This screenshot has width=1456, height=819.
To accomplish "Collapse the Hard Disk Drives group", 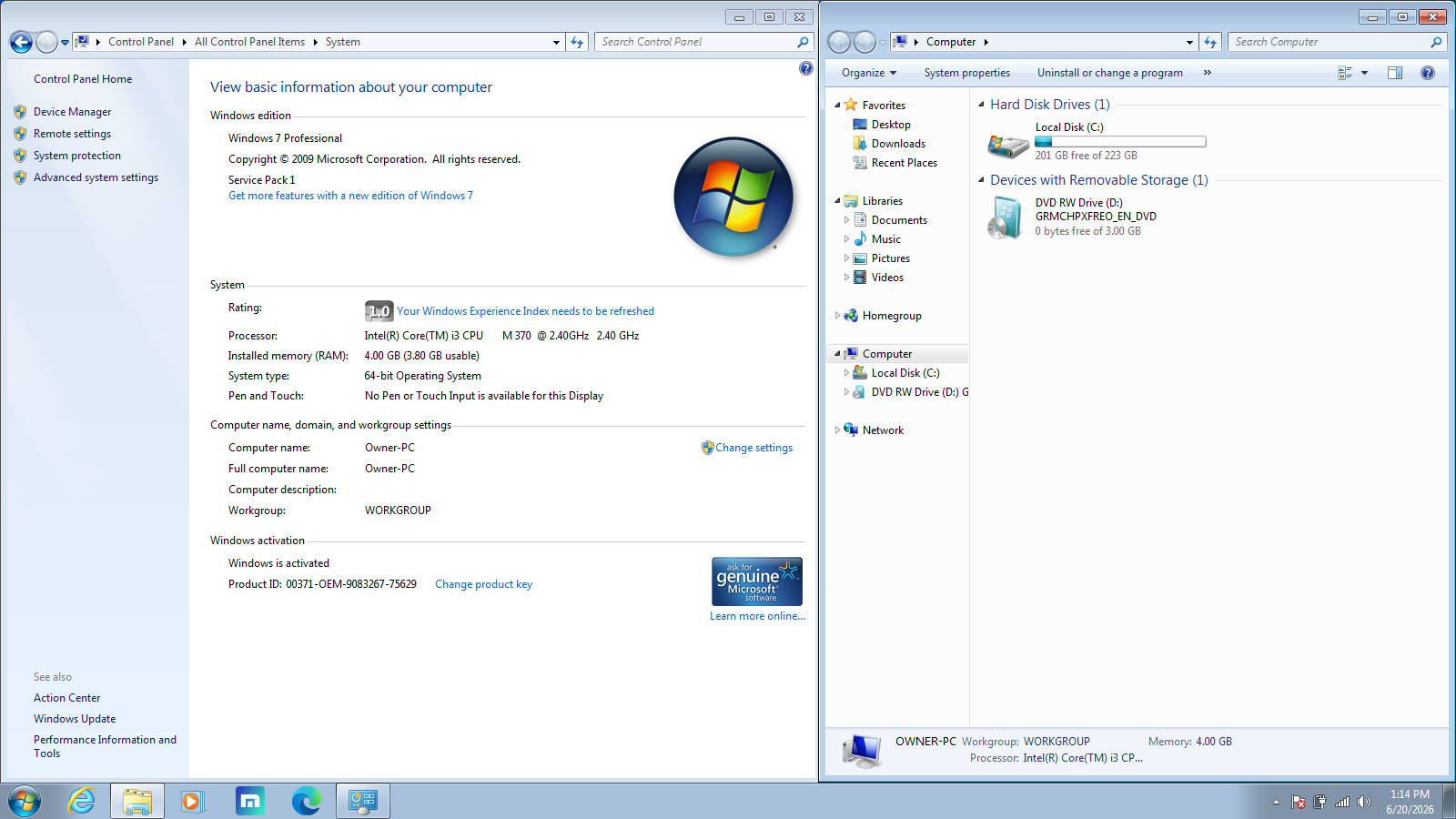I will (981, 105).
